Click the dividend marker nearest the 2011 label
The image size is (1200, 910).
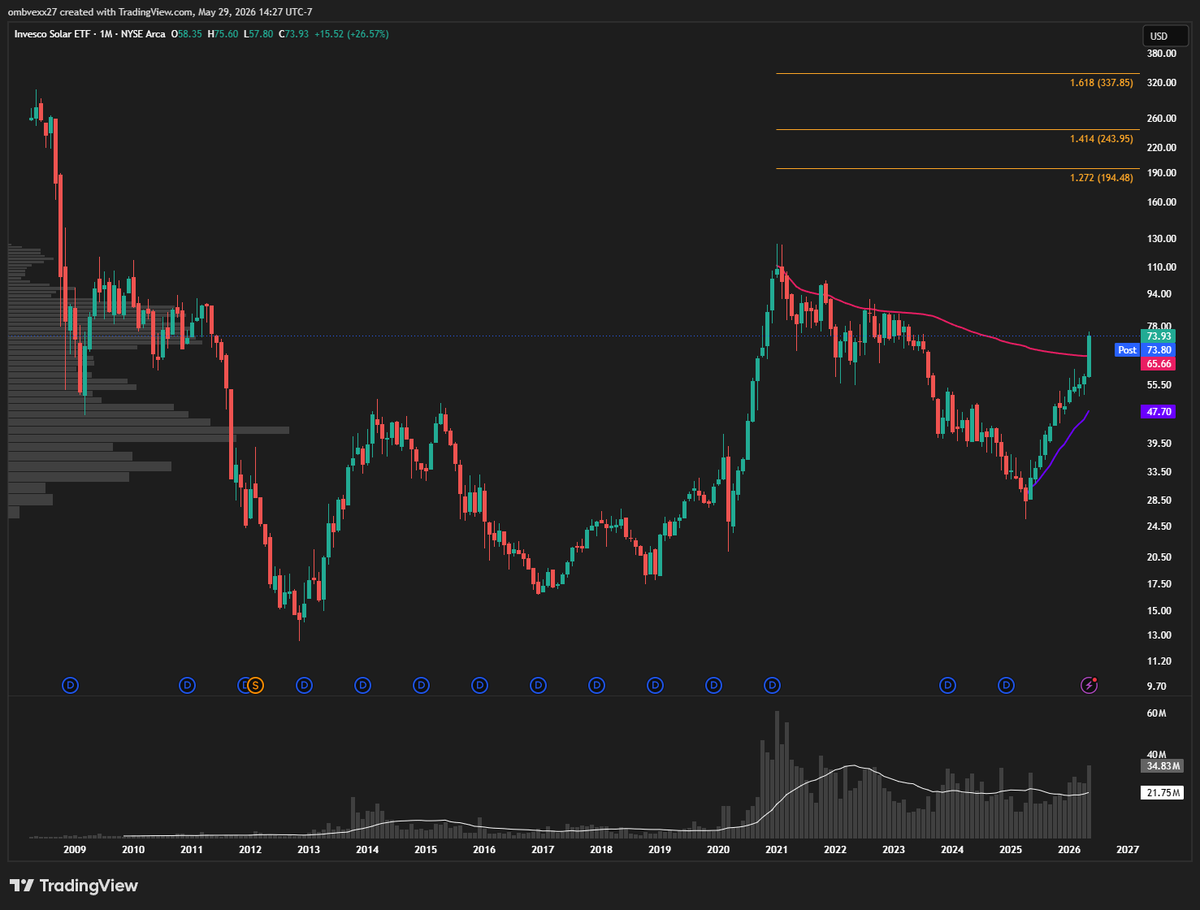point(187,685)
